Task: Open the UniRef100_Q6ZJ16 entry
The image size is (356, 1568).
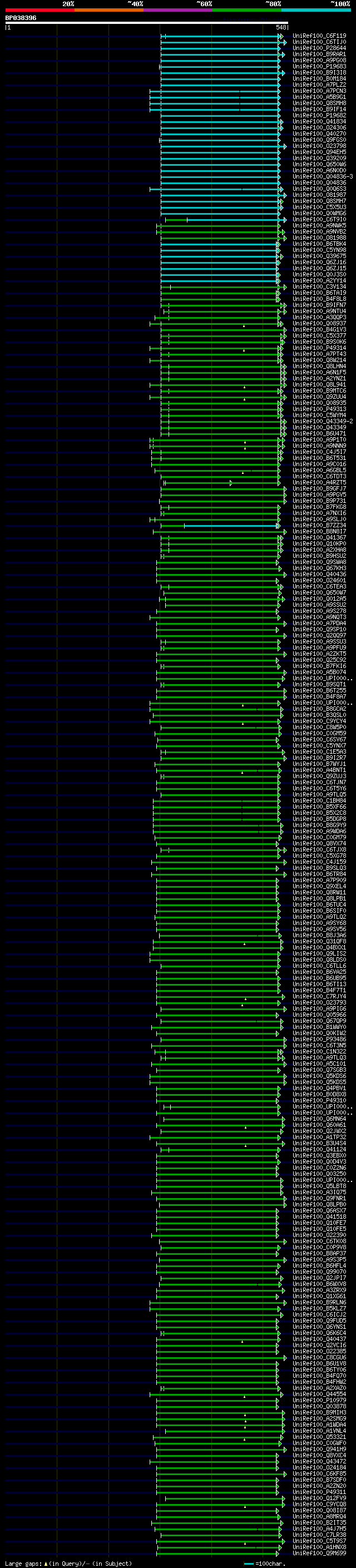Action: click(x=319, y=263)
